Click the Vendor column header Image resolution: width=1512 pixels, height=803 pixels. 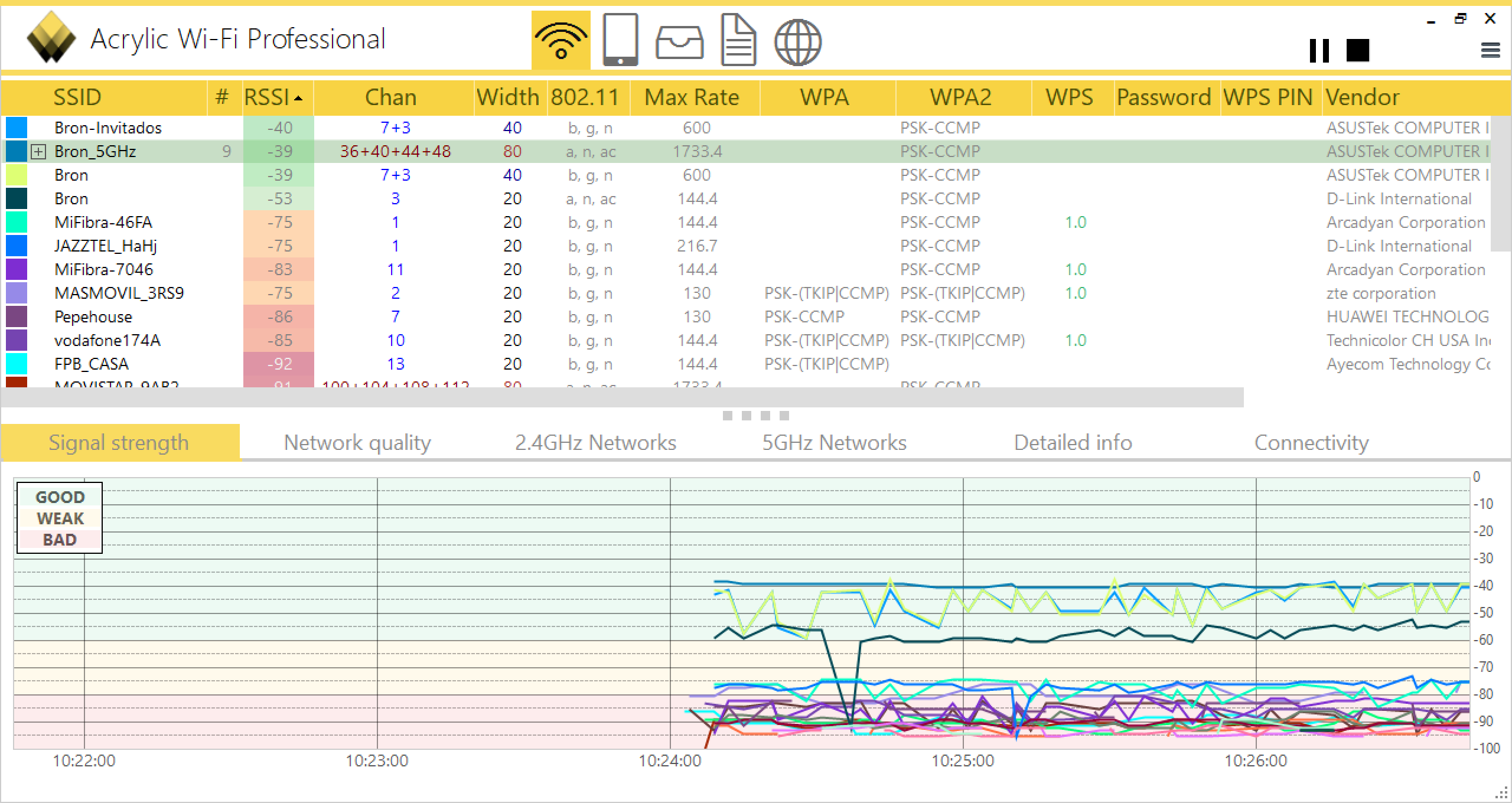1362,97
